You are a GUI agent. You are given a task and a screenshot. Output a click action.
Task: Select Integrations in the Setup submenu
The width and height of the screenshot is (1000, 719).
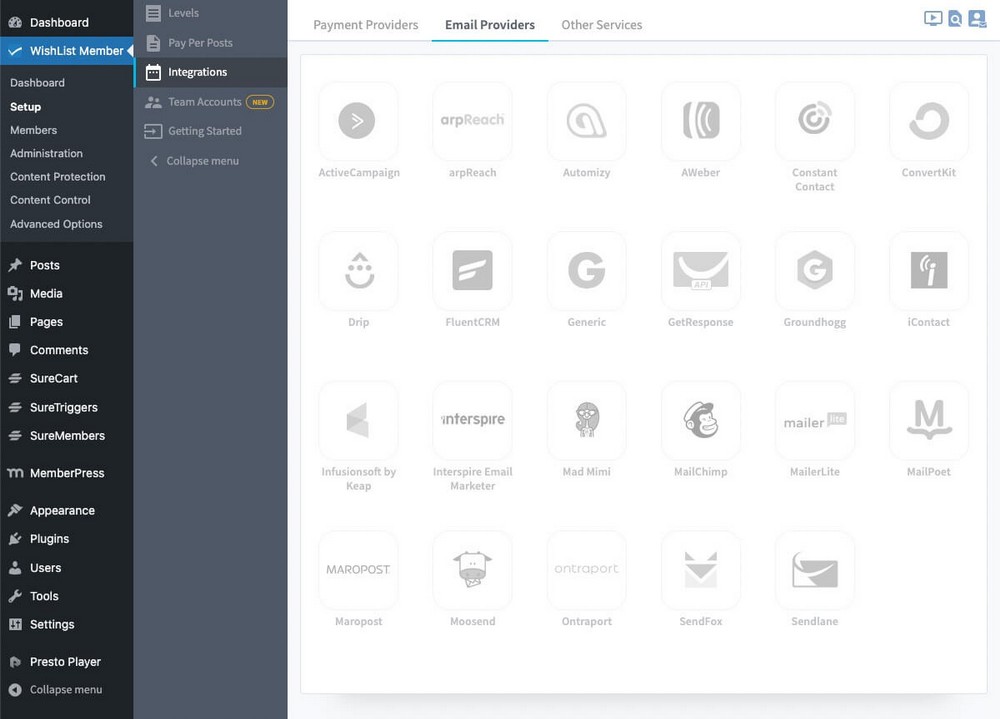(210, 72)
